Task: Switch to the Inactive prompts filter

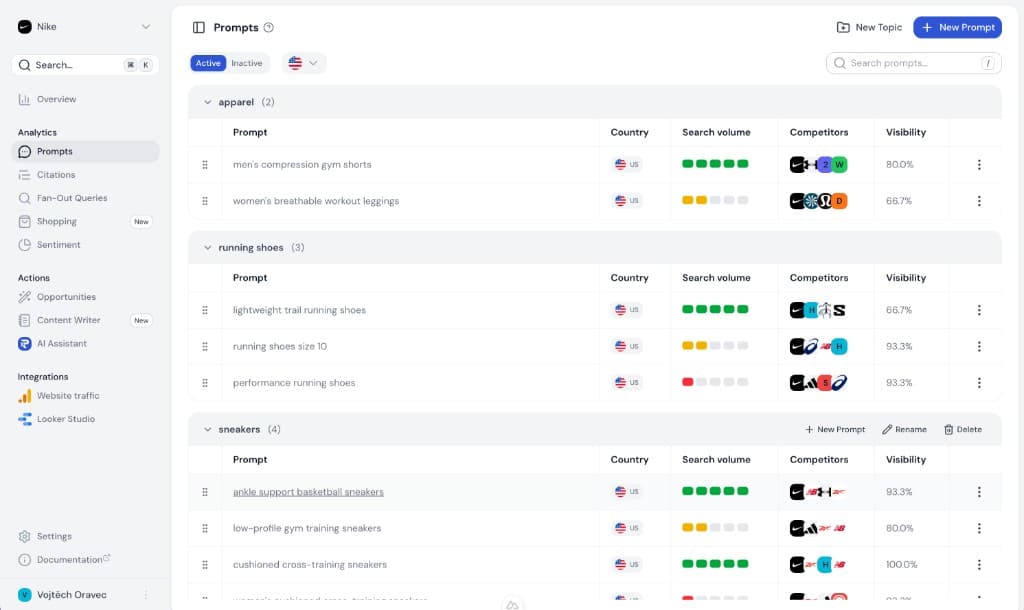Action: 246,62
